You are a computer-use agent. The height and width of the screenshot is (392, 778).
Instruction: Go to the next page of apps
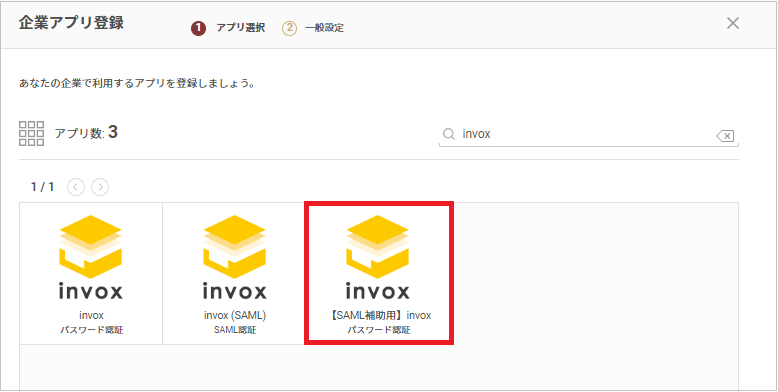click(x=100, y=187)
